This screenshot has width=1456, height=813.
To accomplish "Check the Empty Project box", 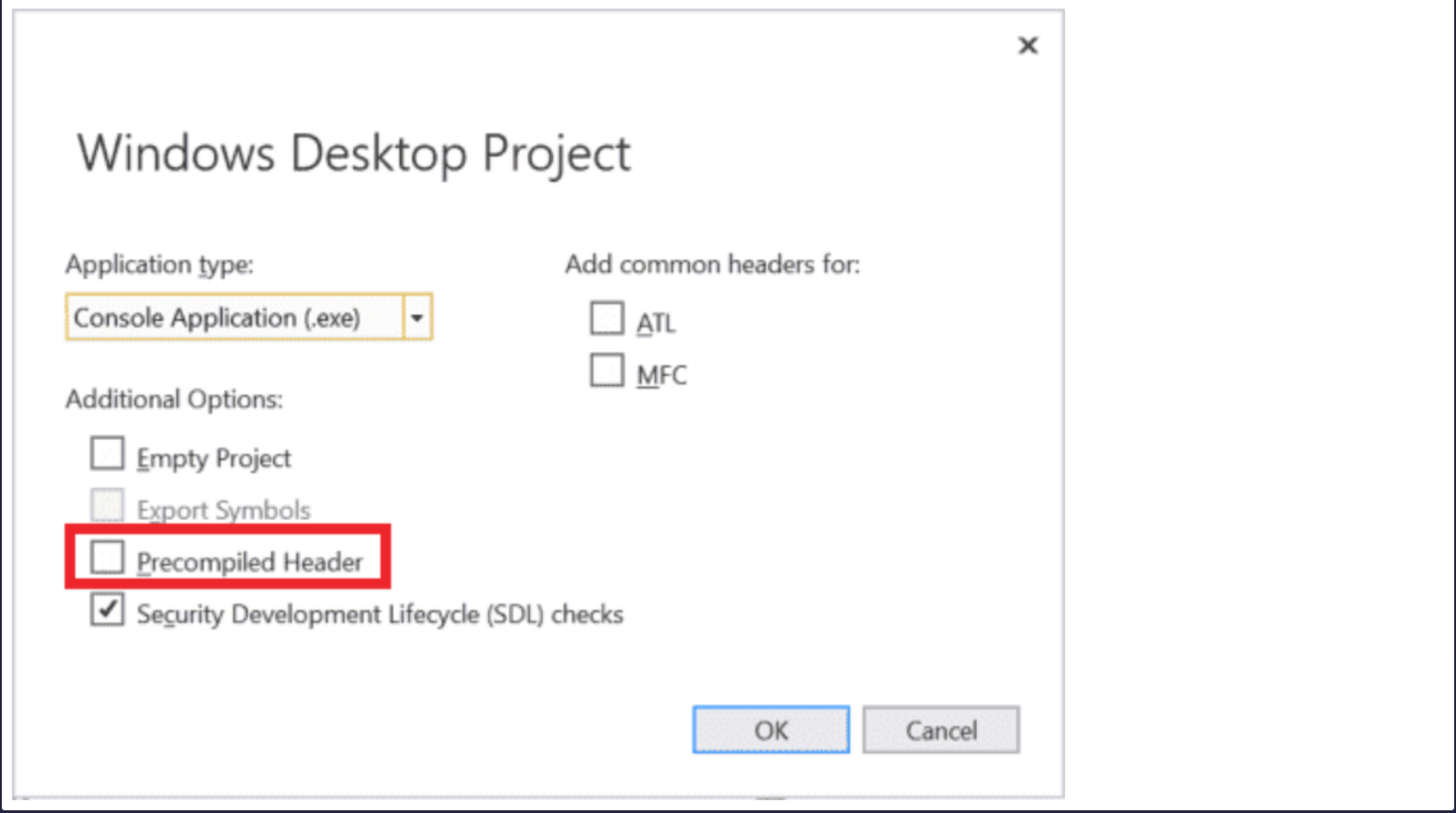I will click(107, 454).
